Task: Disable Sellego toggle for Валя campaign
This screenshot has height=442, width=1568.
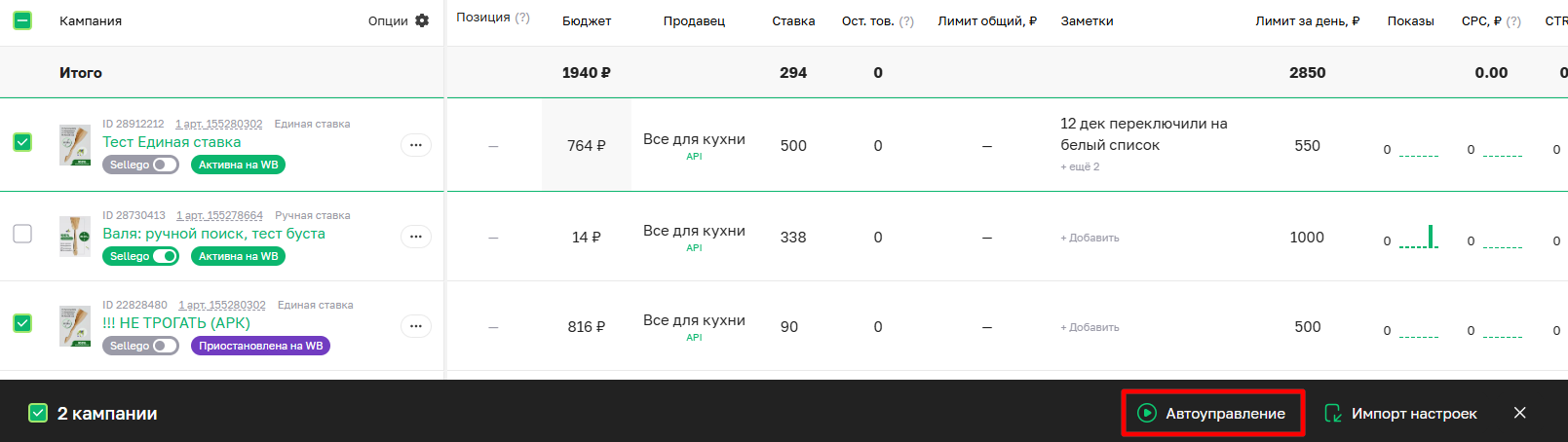Action: [165, 256]
